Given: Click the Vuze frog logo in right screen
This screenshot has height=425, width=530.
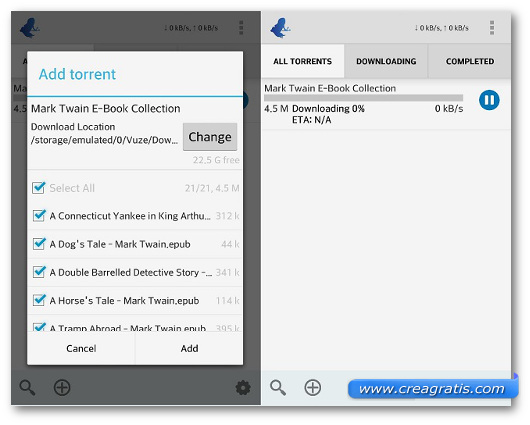Looking at the screenshot, I should (x=280, y=28).
